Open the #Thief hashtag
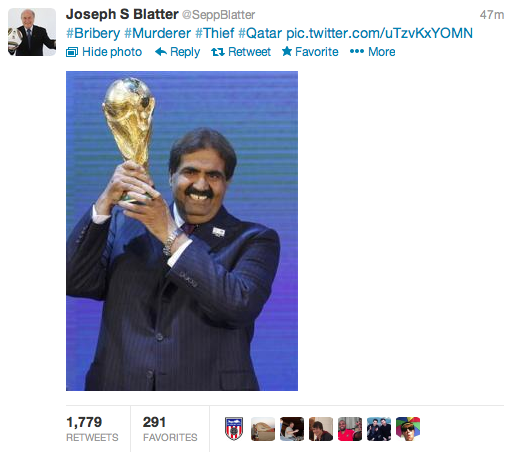 point(215,33)
